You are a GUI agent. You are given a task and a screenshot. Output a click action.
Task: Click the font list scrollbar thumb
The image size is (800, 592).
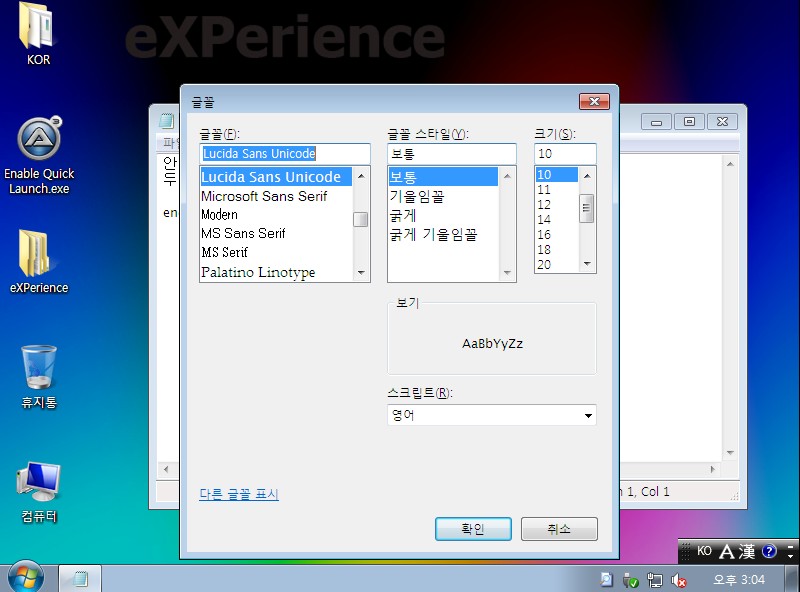tap(361, 219)
